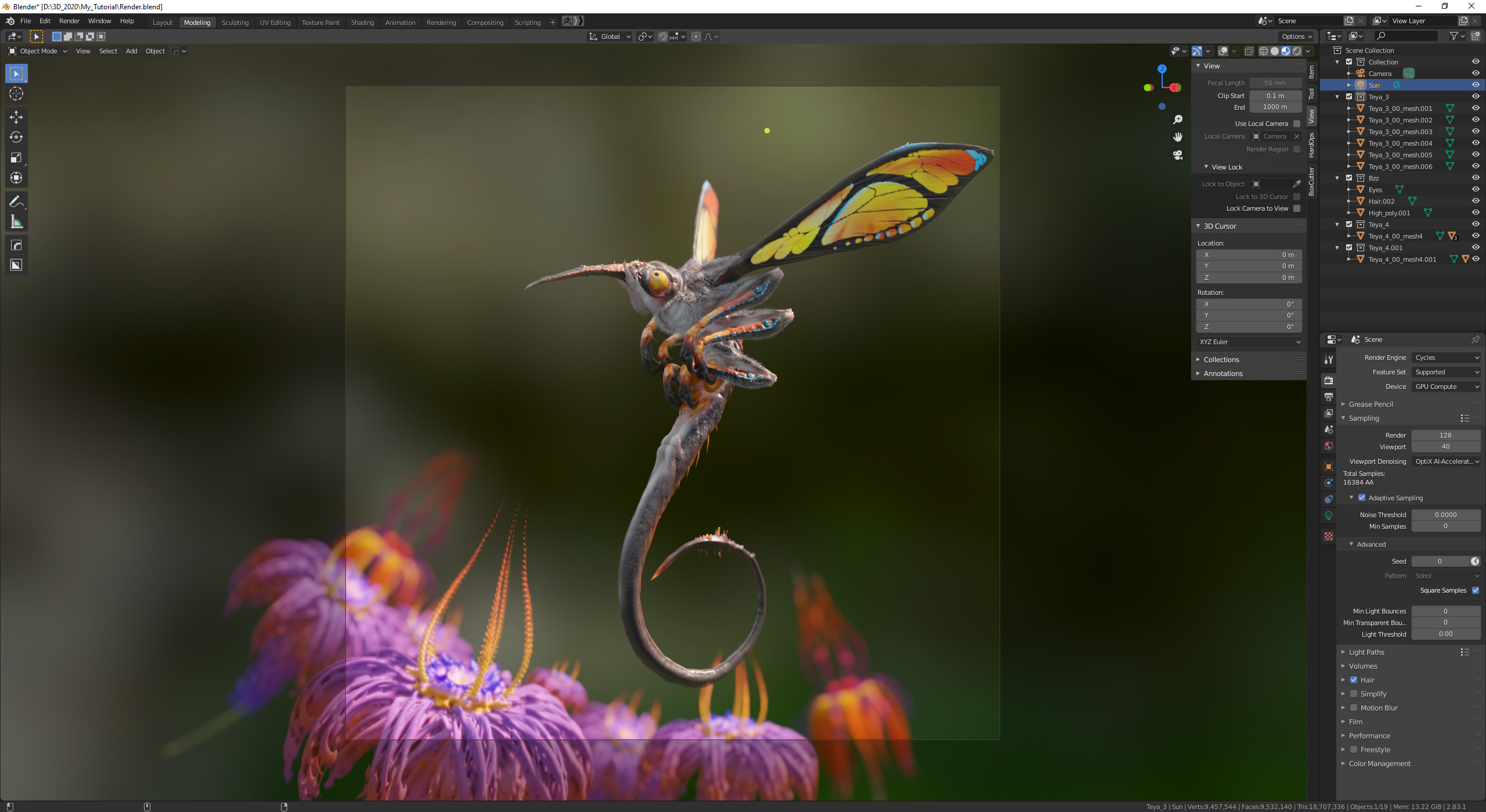Activate the Annotate pencil tool
This screenshot has height=812, width=1486.
tap(16, 201)
